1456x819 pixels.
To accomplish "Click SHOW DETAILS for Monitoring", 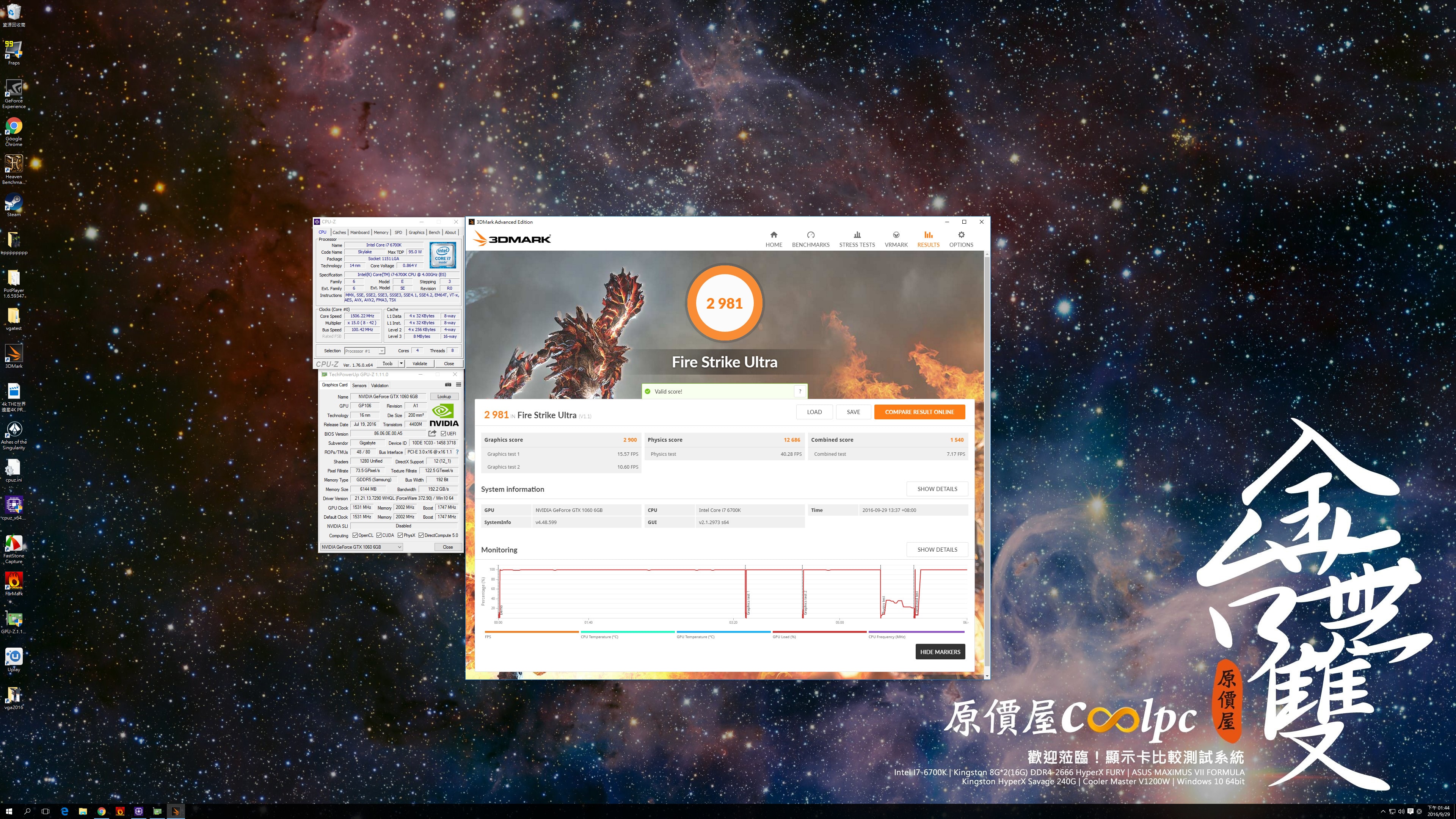I will 937,549.
